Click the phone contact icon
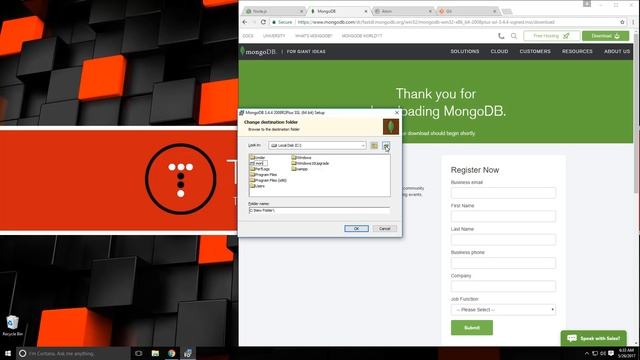The width and height of the screenshot is (640, 360). (x=501, y=36)
